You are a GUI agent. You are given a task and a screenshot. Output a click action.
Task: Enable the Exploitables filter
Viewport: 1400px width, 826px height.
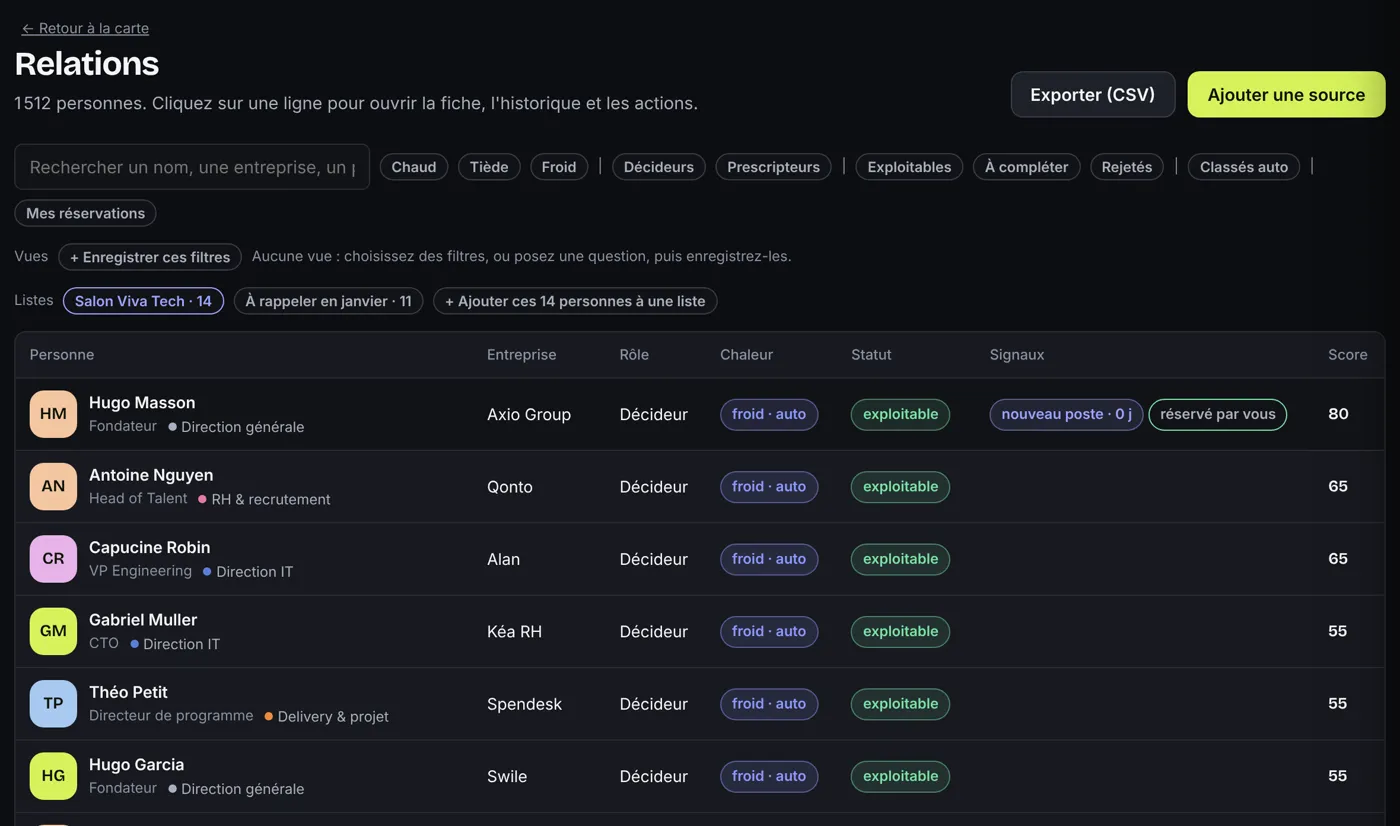point(909,167)
